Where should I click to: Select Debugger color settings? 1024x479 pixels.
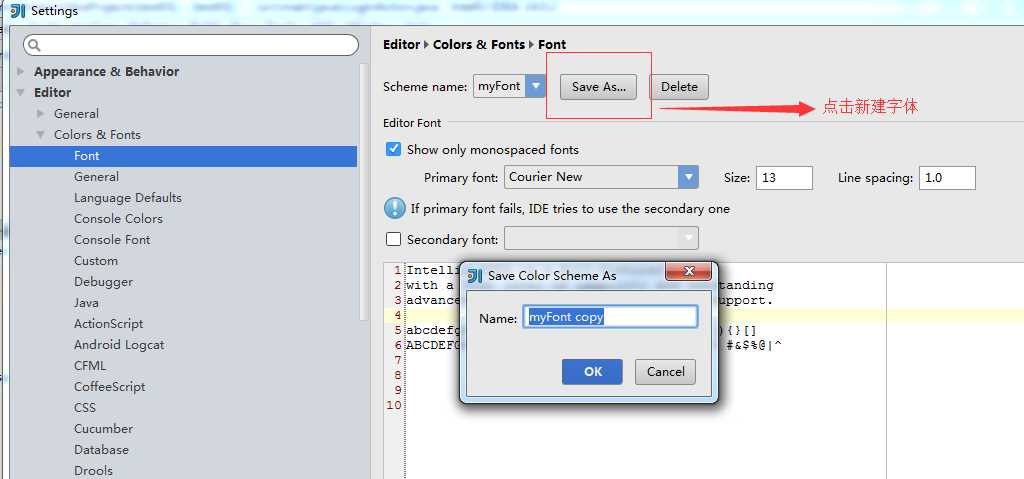pos(103,282)
